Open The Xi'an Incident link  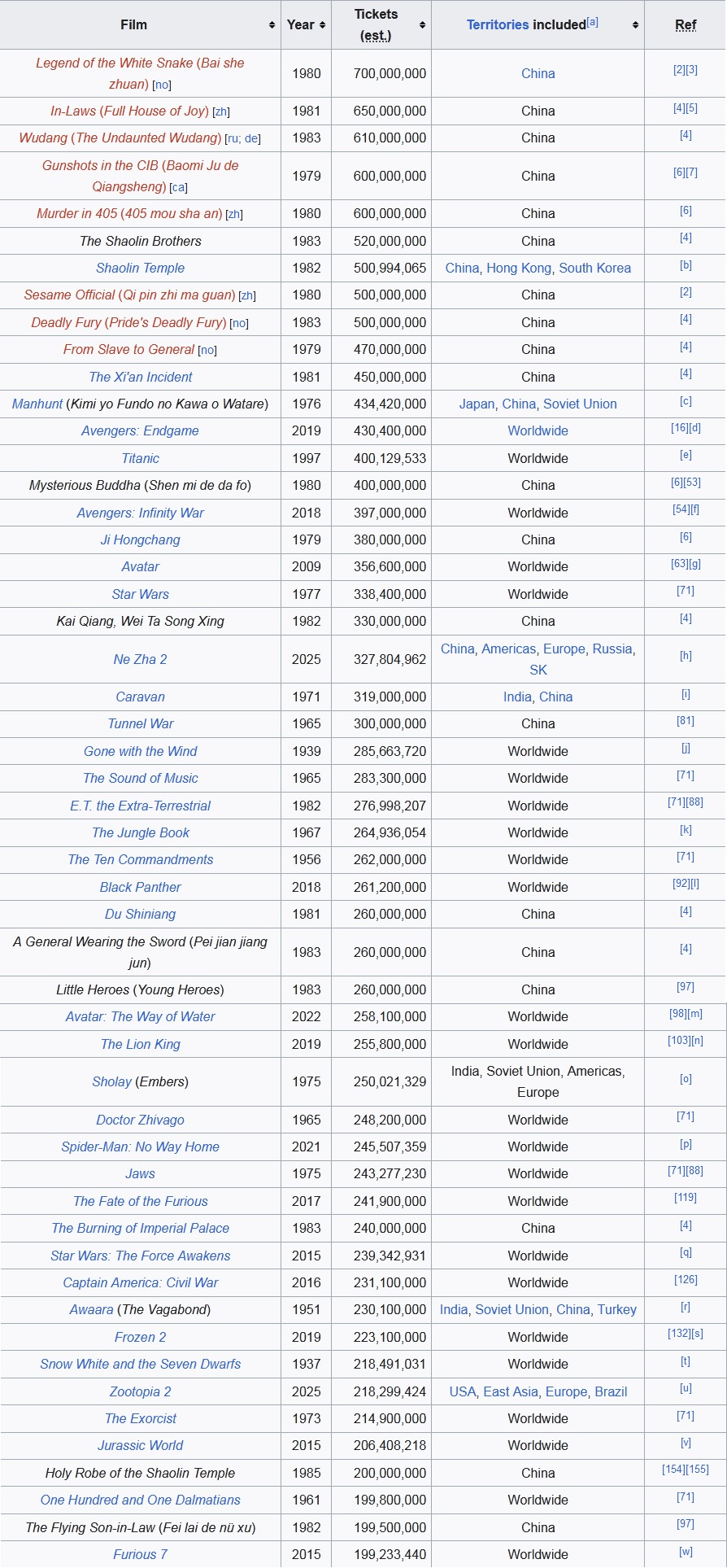[140, 377]
